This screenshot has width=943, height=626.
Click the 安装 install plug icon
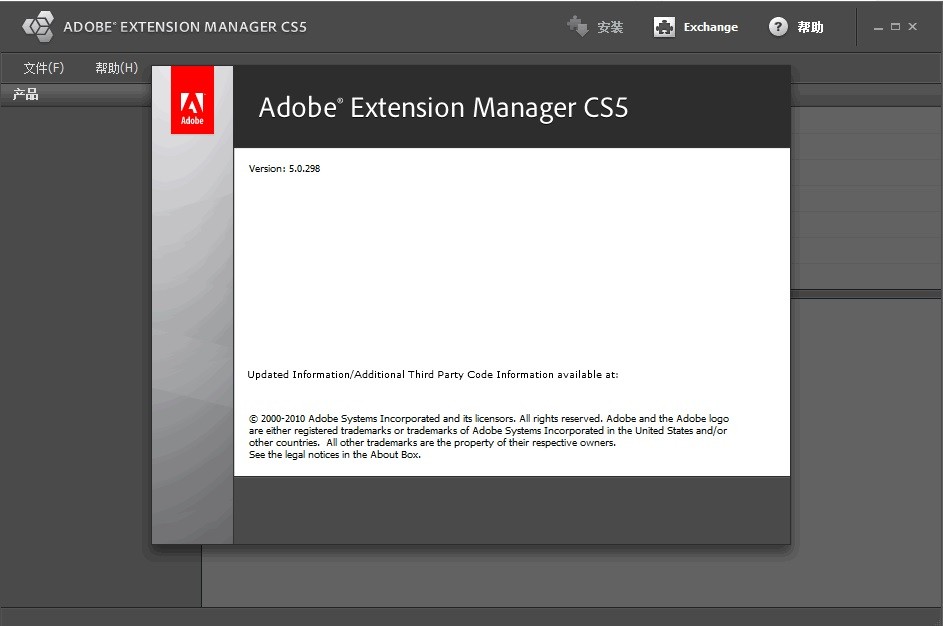(578, 27)
